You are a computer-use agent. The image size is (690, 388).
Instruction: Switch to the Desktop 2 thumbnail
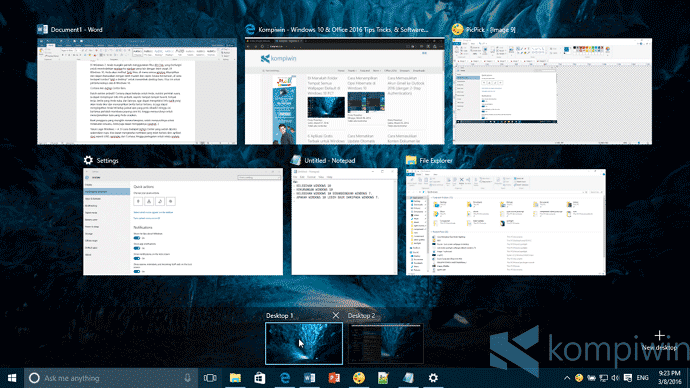click(x=386, y=344)
